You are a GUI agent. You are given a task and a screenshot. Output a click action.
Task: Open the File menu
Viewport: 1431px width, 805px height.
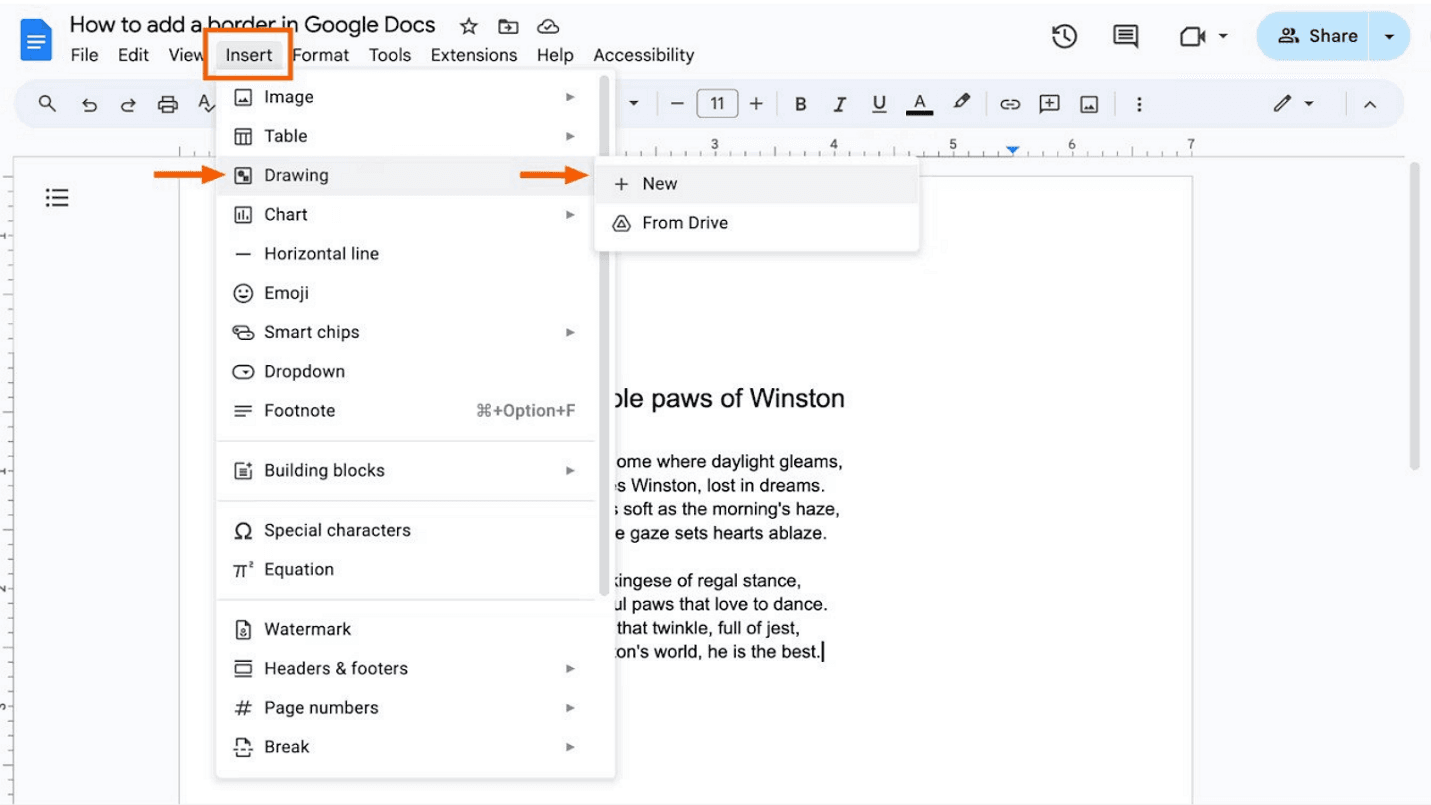(84, 55)
